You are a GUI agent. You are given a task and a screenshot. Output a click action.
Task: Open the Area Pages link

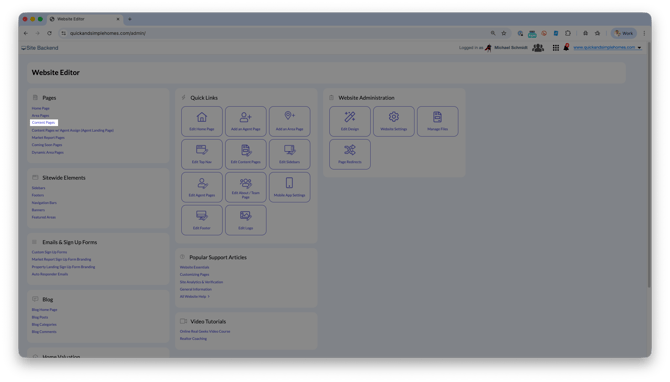point(40,116)
